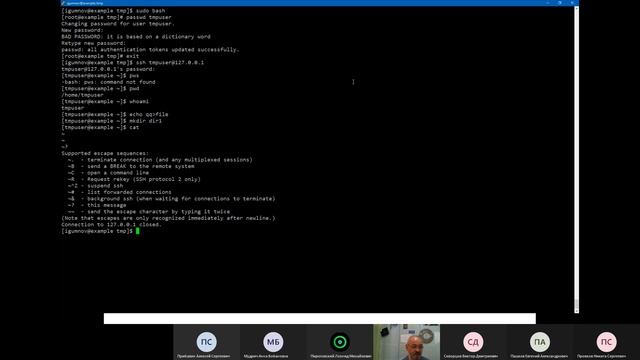640x360 pixels.
Task: Click the terminal window's title bar icon
Action: (x=63, y=3)
